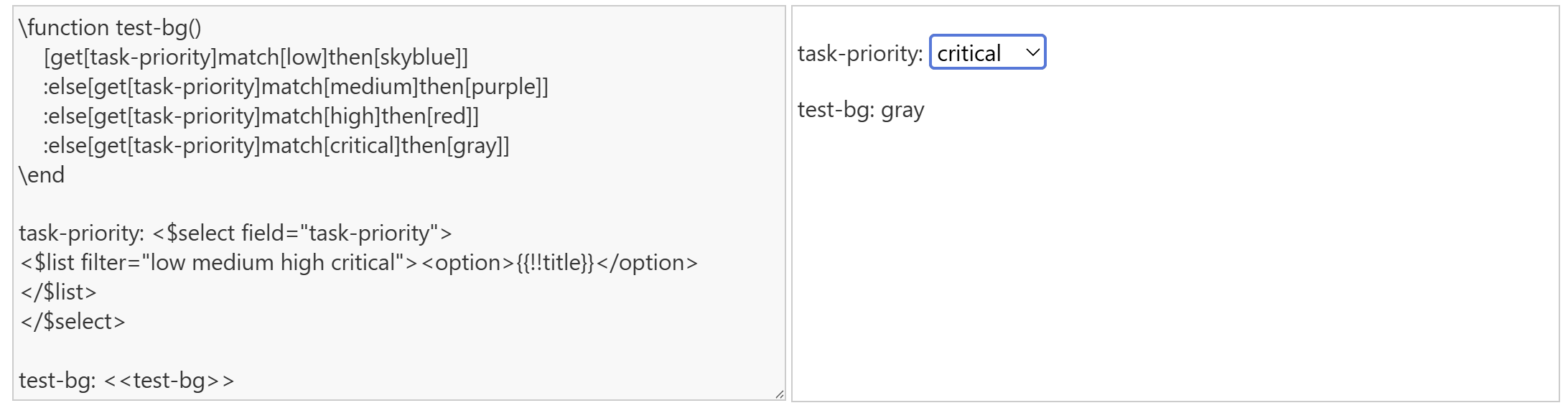The width and height of the screenshot is (1568, 408).
Task: Click the closing </option> tag in the code
Action: coord(647,263)
